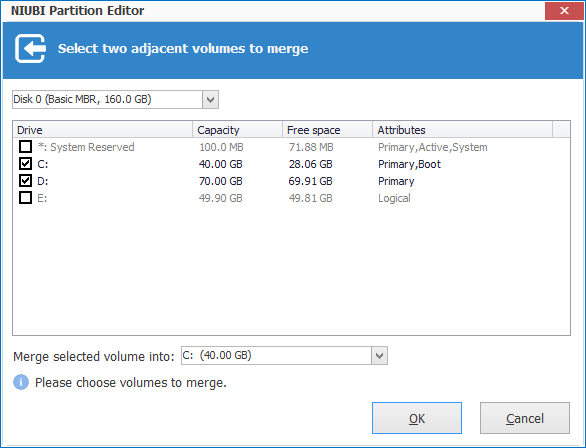Uncheck the C: drive checkbox
The image size is (586, 448).
[x=25, y=164]
